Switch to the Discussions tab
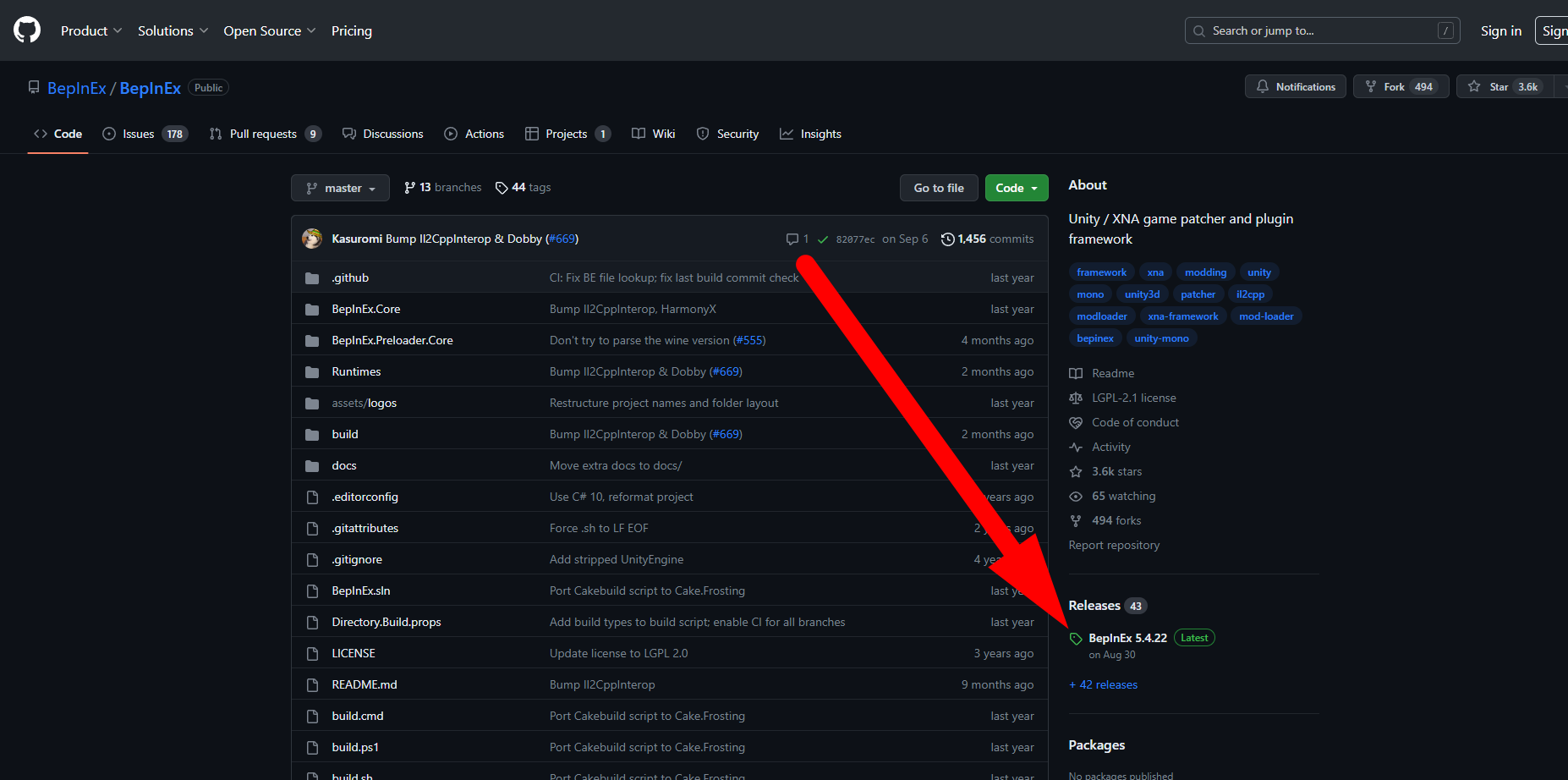The width and height of the screenshot is (1568, 780). [382, 134]
